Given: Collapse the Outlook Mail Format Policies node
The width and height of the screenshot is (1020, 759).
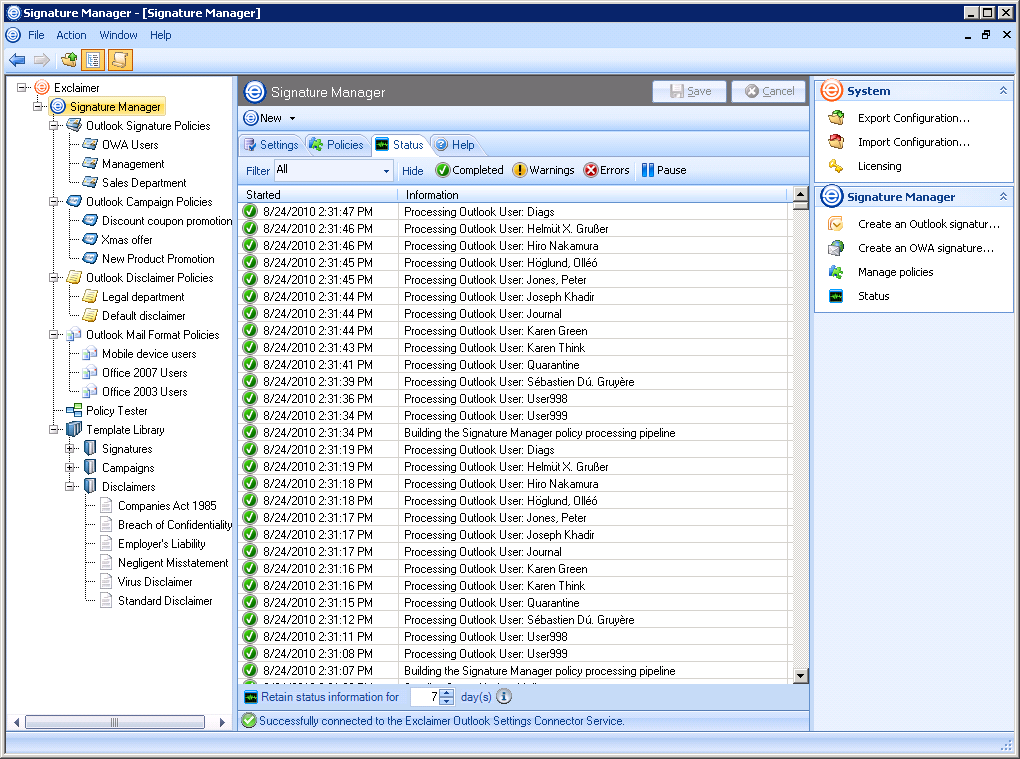Looking at the screenshot, I should click(55, 334).
